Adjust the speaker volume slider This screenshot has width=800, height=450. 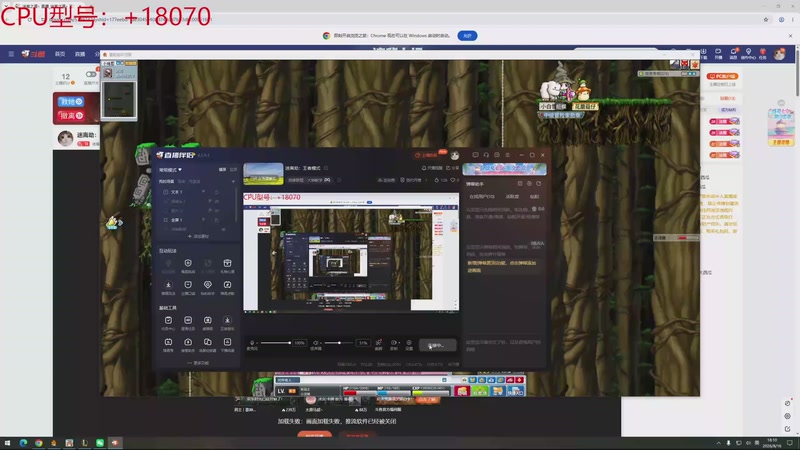338,343
